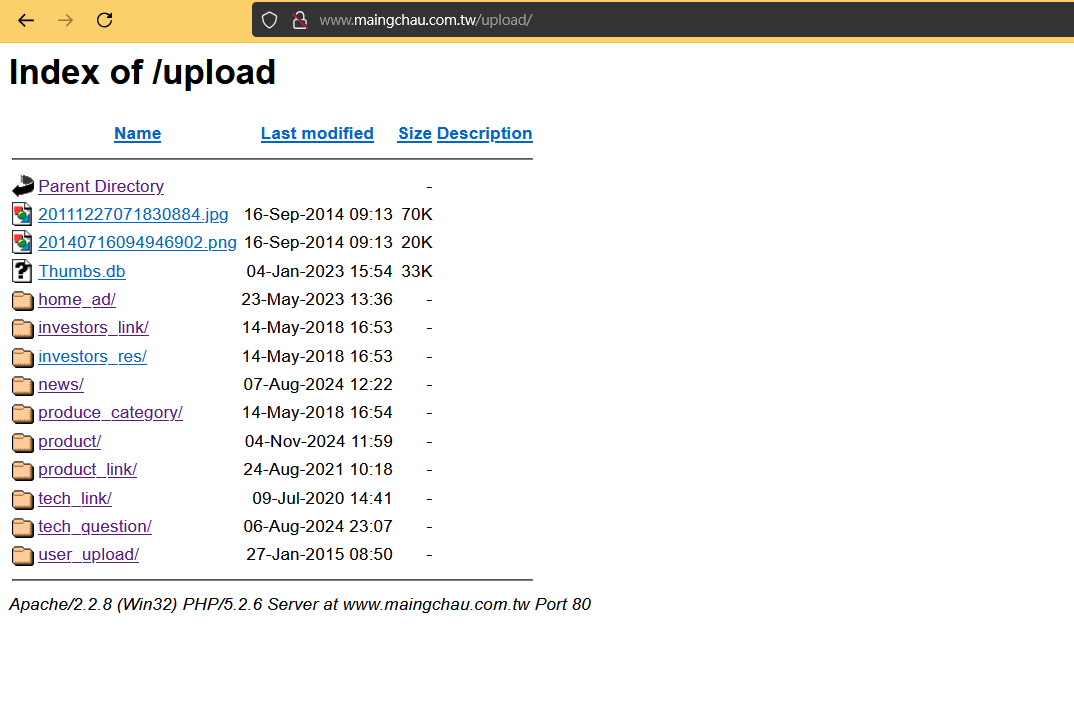Click the 'Index of /upload' heading

click(142, 73)
